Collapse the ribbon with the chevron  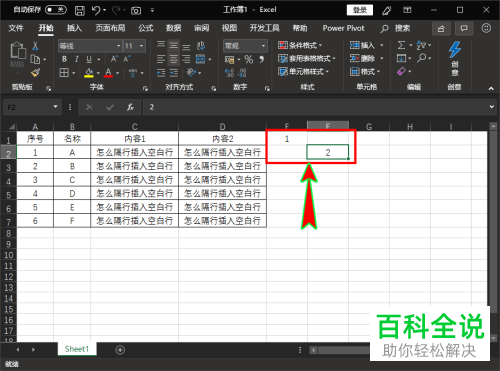point(491,88)
